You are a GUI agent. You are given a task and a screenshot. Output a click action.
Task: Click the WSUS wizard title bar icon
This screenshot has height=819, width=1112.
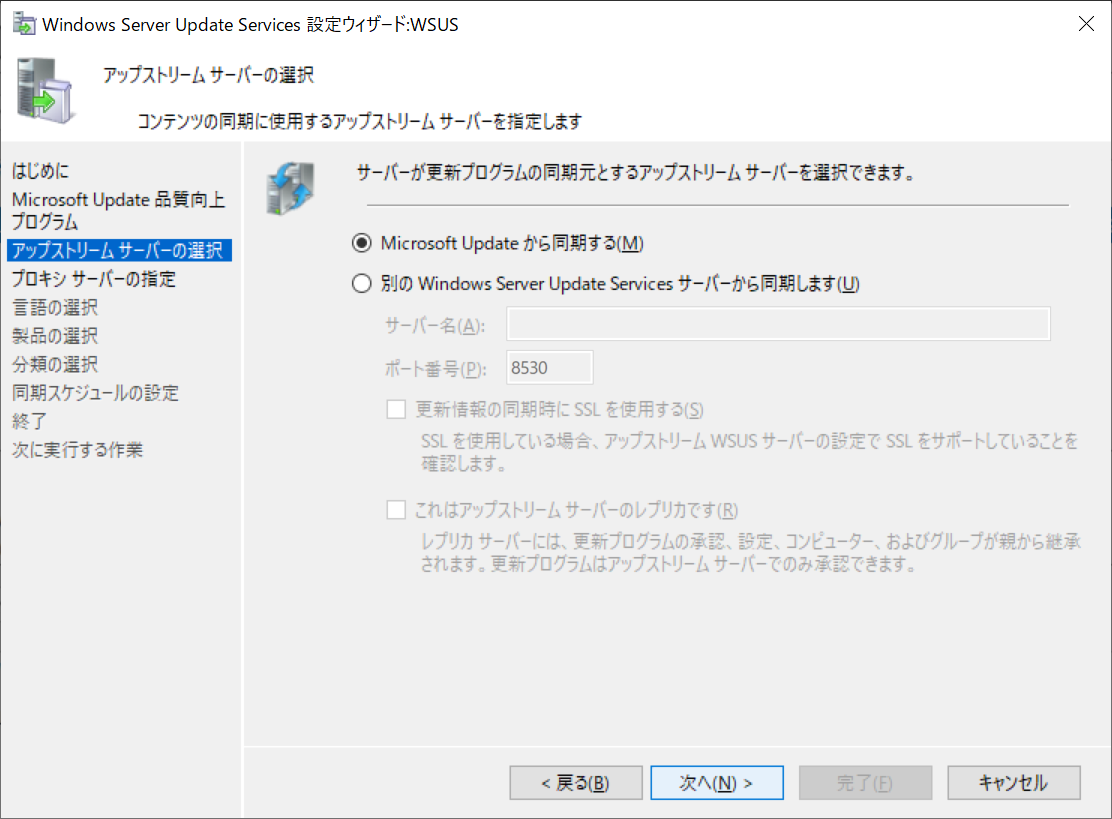click(x=23, y=23)
